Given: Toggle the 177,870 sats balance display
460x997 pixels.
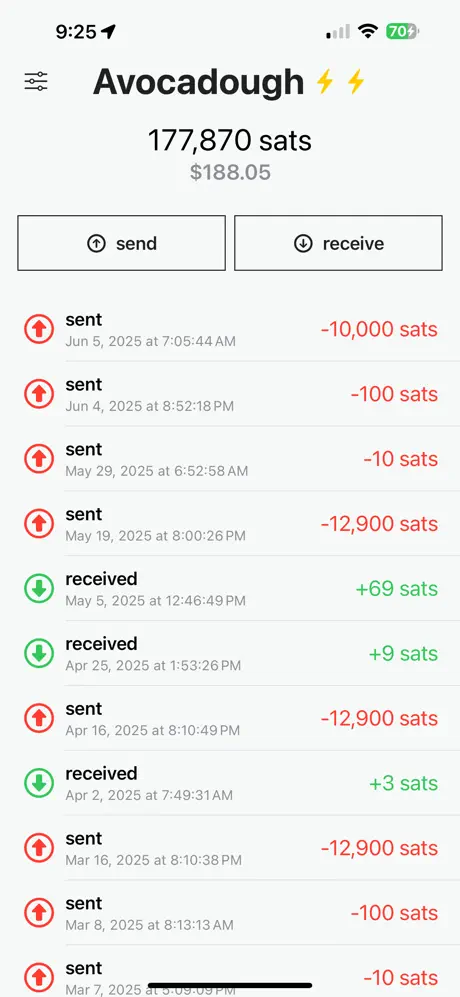Looking at the screenshot, I should point(230,140).
